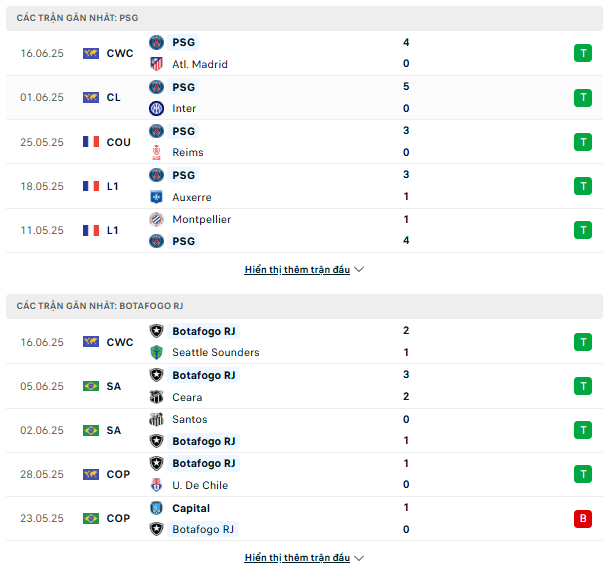Click Brazil flag beside SA on 05.06.25

pyautogui.click(x=91, y=386)
